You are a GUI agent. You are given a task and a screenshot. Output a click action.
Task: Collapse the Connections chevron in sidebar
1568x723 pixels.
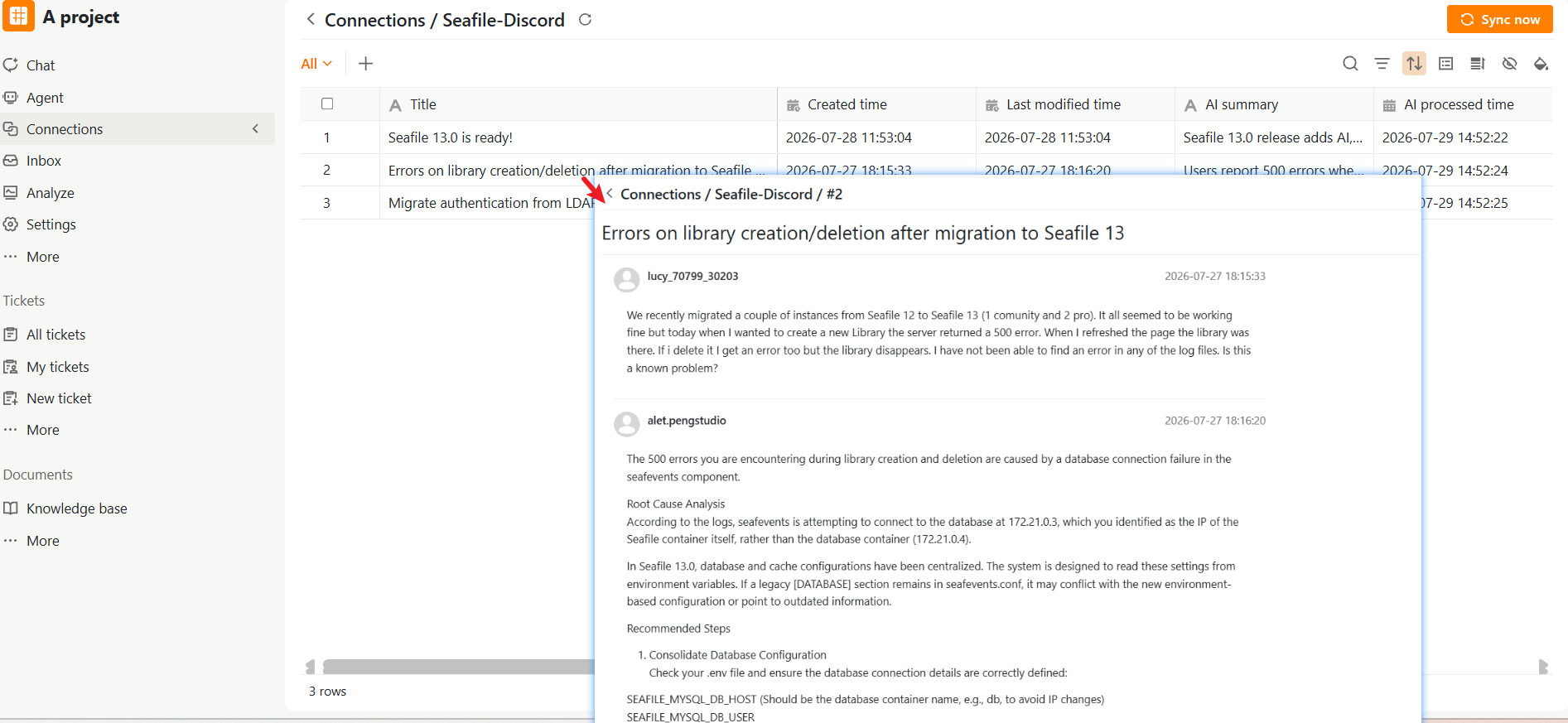tap(256, 129)
